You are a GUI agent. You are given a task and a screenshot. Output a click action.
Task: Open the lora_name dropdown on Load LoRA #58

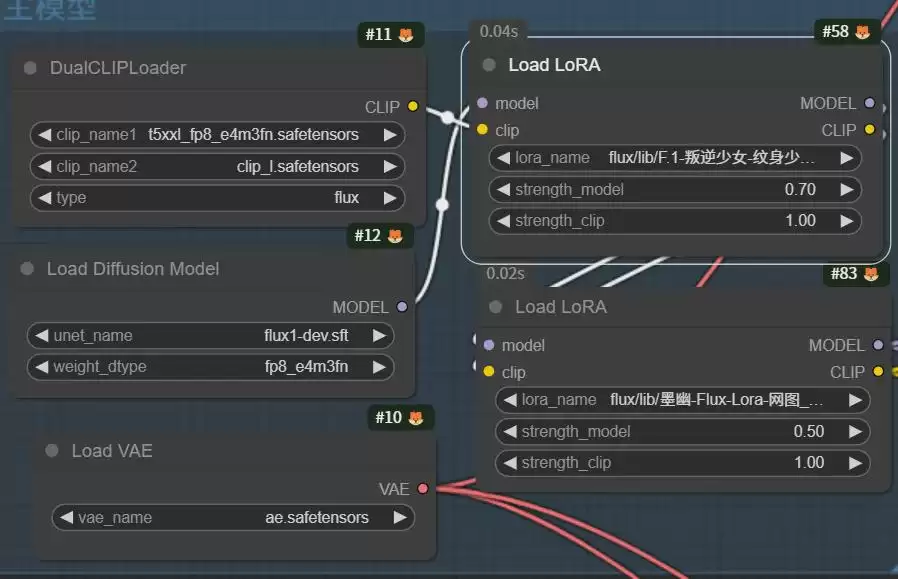tap(675, 158)
